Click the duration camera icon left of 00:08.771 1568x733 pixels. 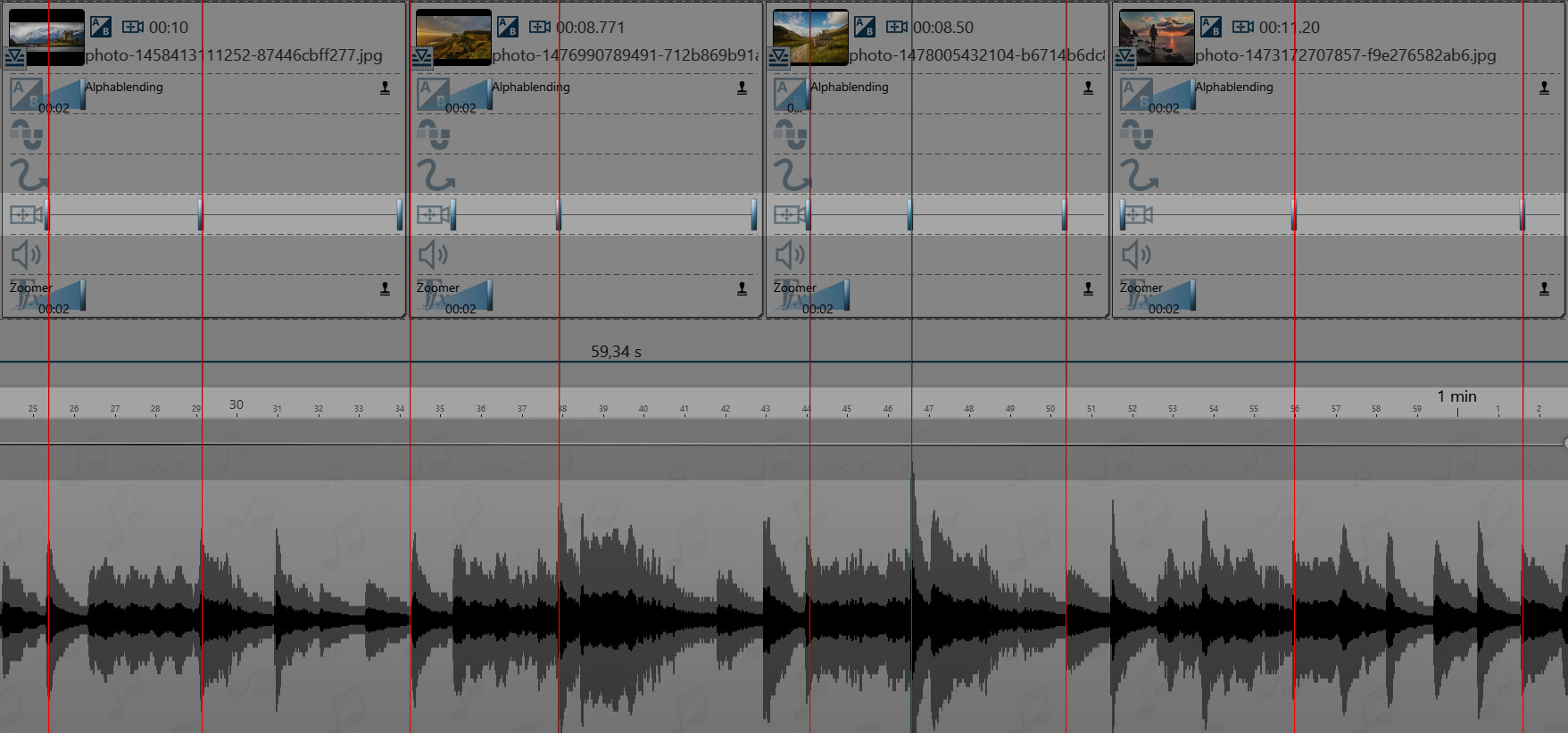point(540,28)
